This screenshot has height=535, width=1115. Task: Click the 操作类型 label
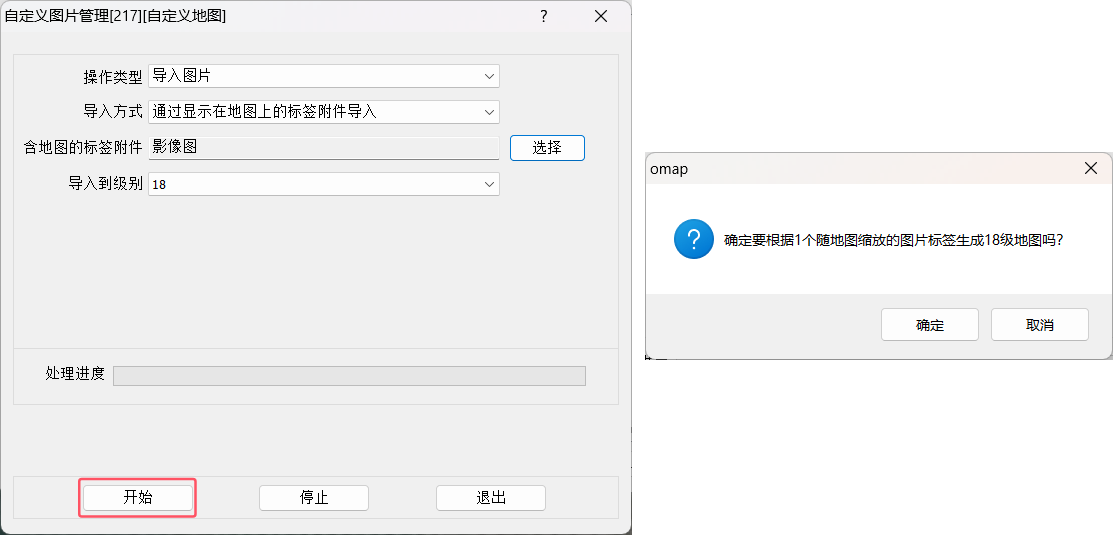(x=113, y=76)
